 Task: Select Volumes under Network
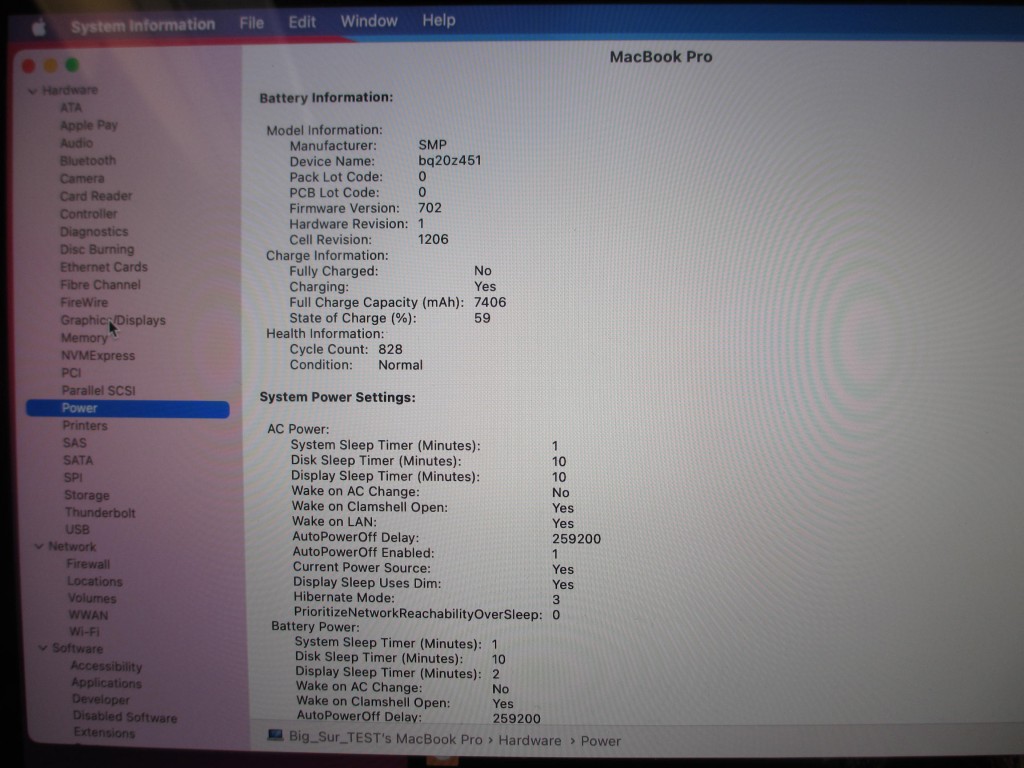(x=92, y=598)
